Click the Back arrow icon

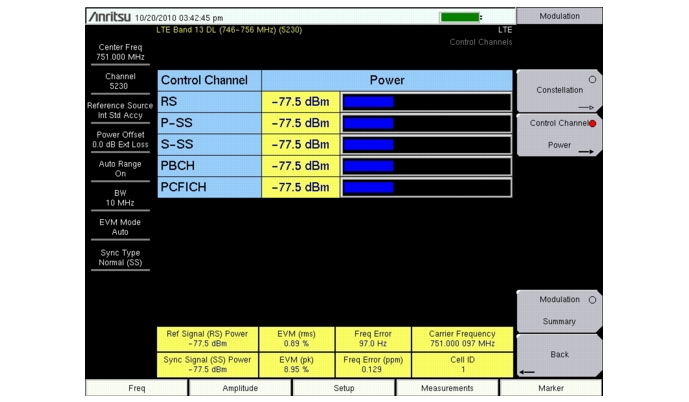click(526, 372)
